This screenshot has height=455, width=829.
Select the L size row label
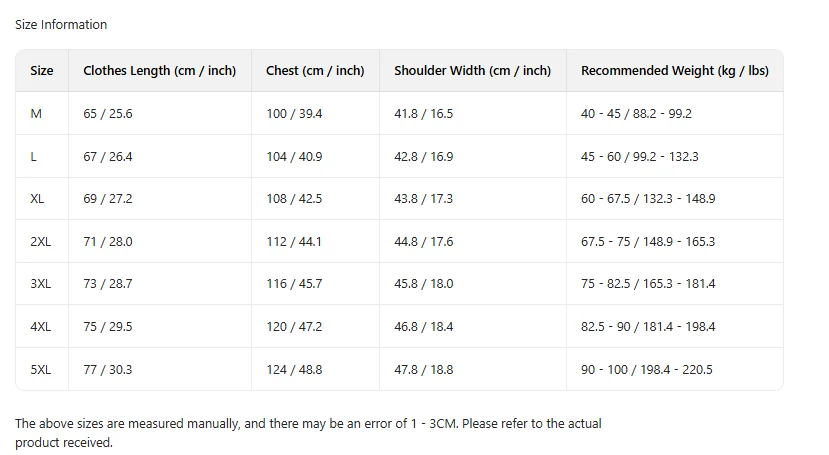pyautogui.click(x=34, y=157)
